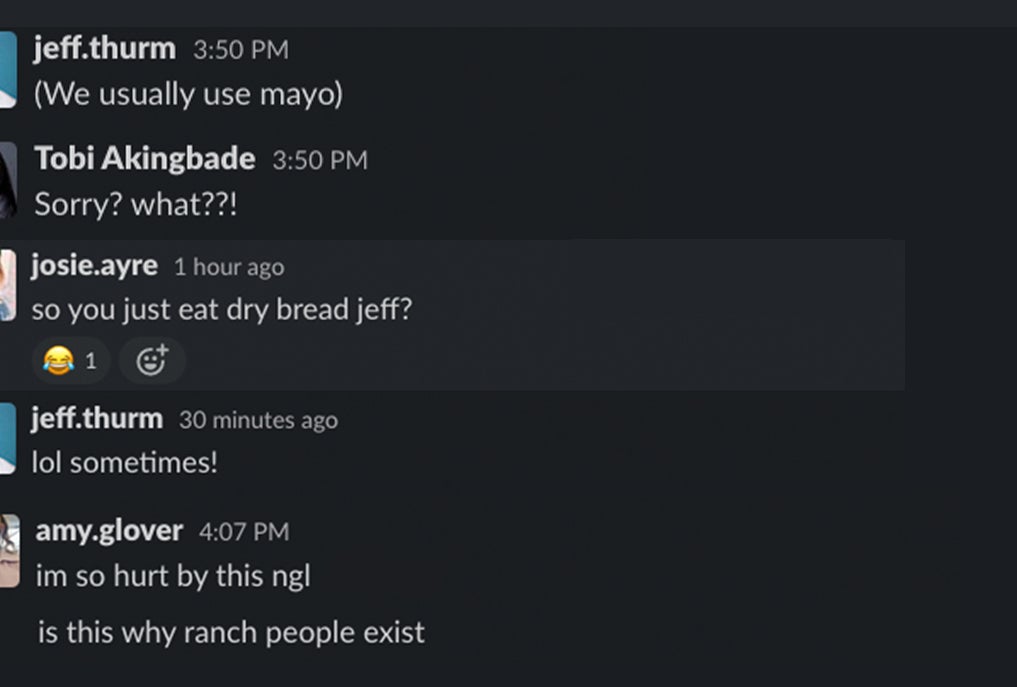Viewport: 1017px width, 687px height.
Task: Click the "30 minutes ago" timestamp
Action: click(258, 420)
